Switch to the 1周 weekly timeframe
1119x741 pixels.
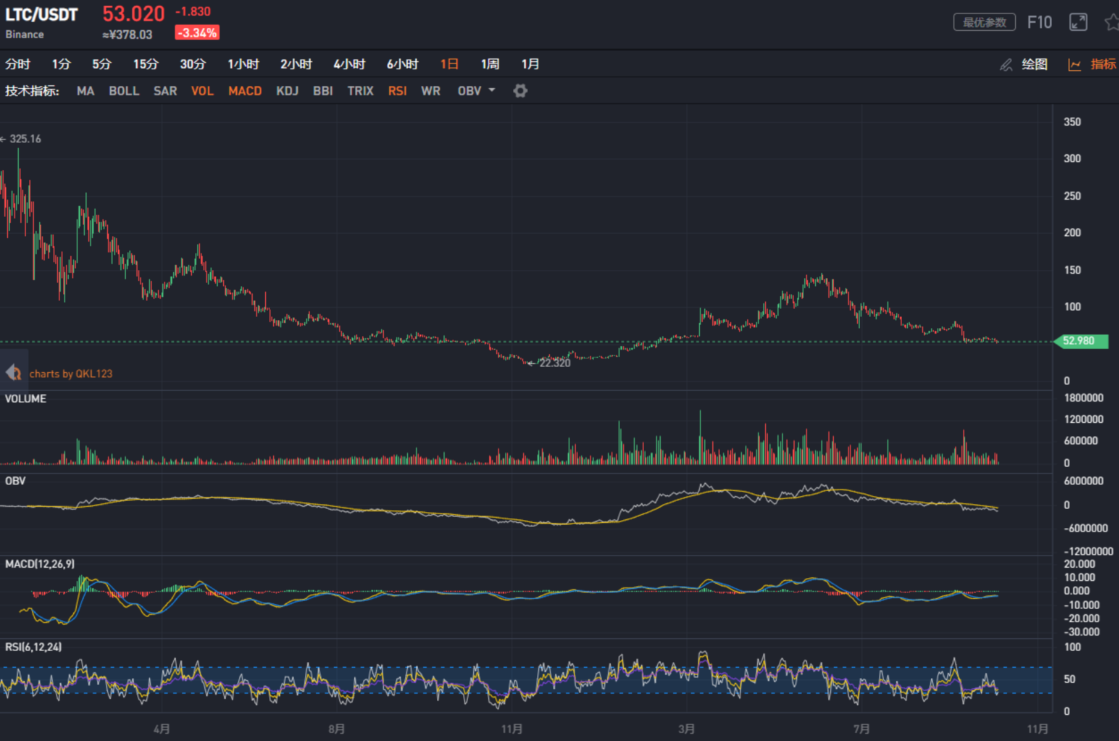click(490, 64)
